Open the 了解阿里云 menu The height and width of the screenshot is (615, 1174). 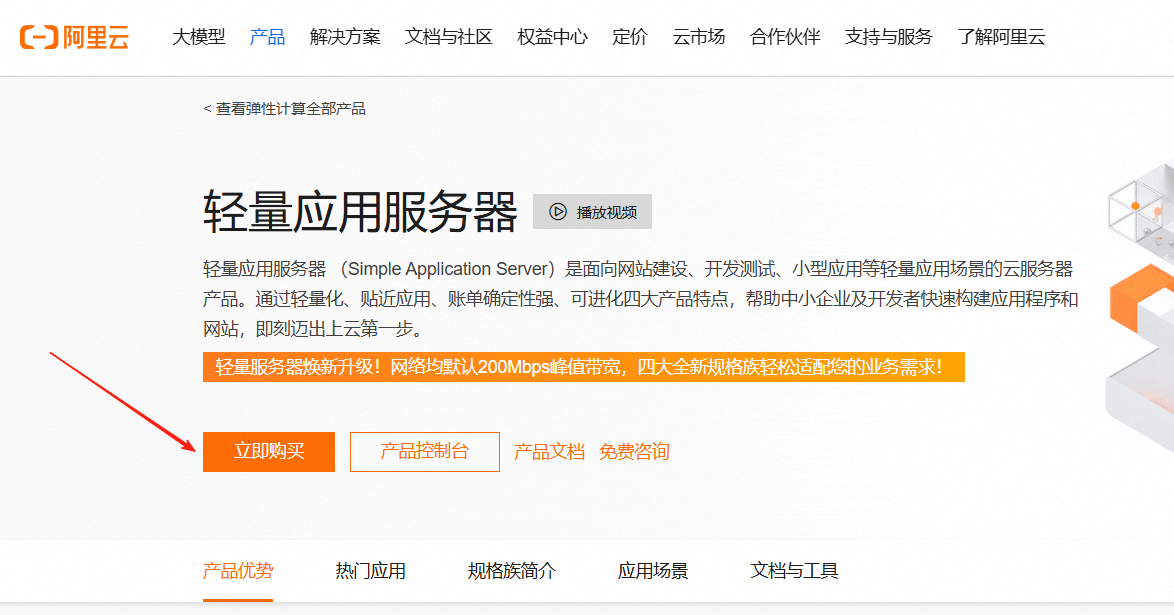1001,37
